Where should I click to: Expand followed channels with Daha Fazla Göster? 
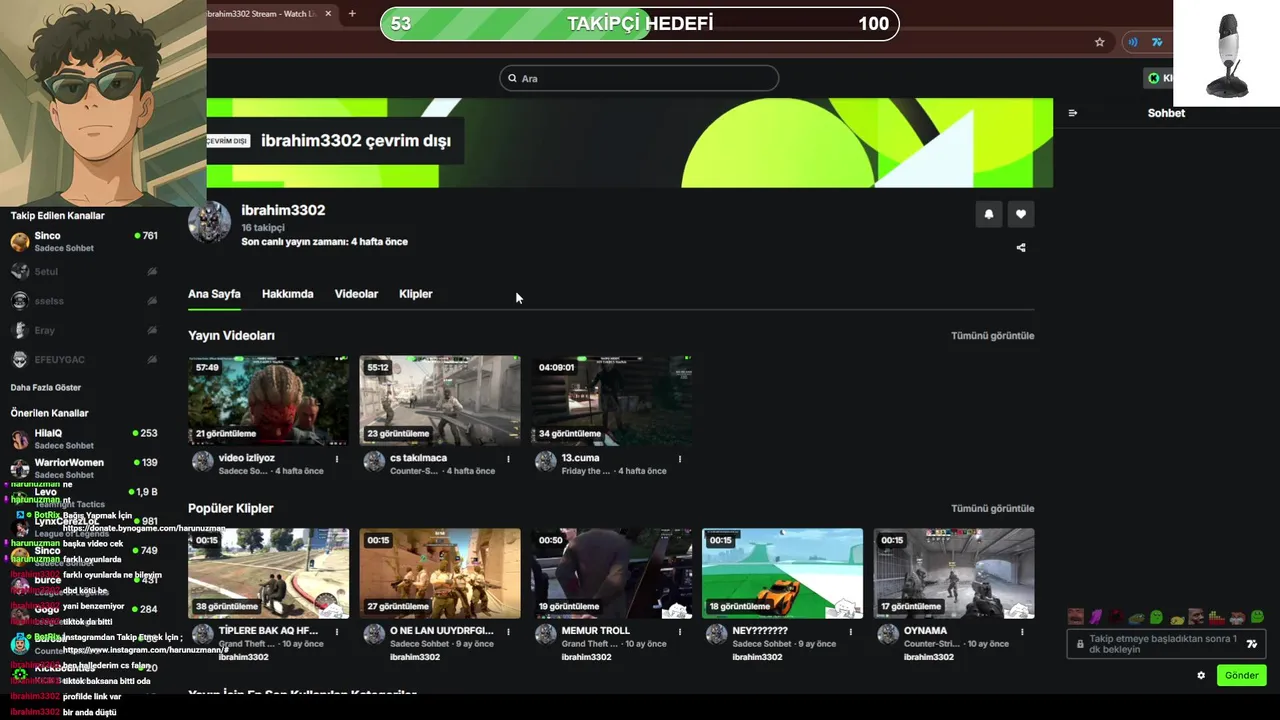(x=46, y=387)
